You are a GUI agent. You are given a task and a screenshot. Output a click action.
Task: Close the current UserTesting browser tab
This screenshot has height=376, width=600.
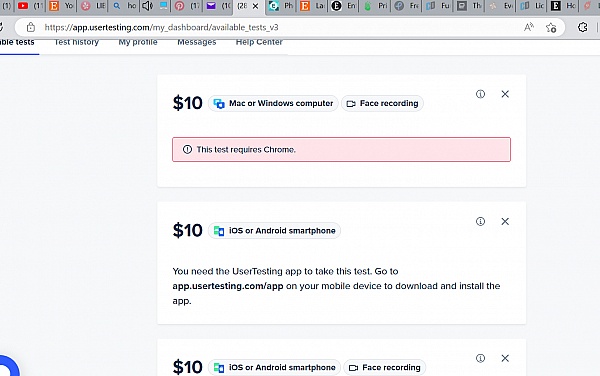[x=256, y=6]
